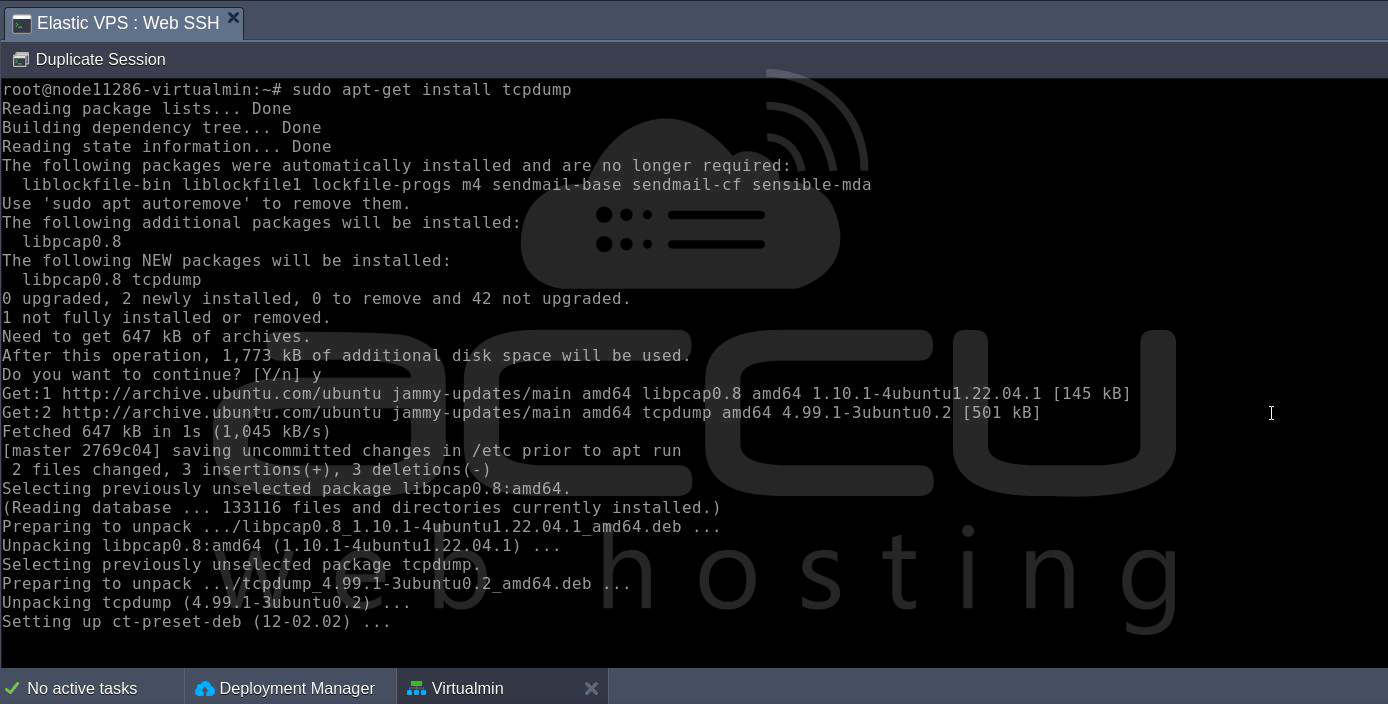Click the Duplicate Session icon
The width and height of the screenshot is (1388, 704).
[21, 60]
